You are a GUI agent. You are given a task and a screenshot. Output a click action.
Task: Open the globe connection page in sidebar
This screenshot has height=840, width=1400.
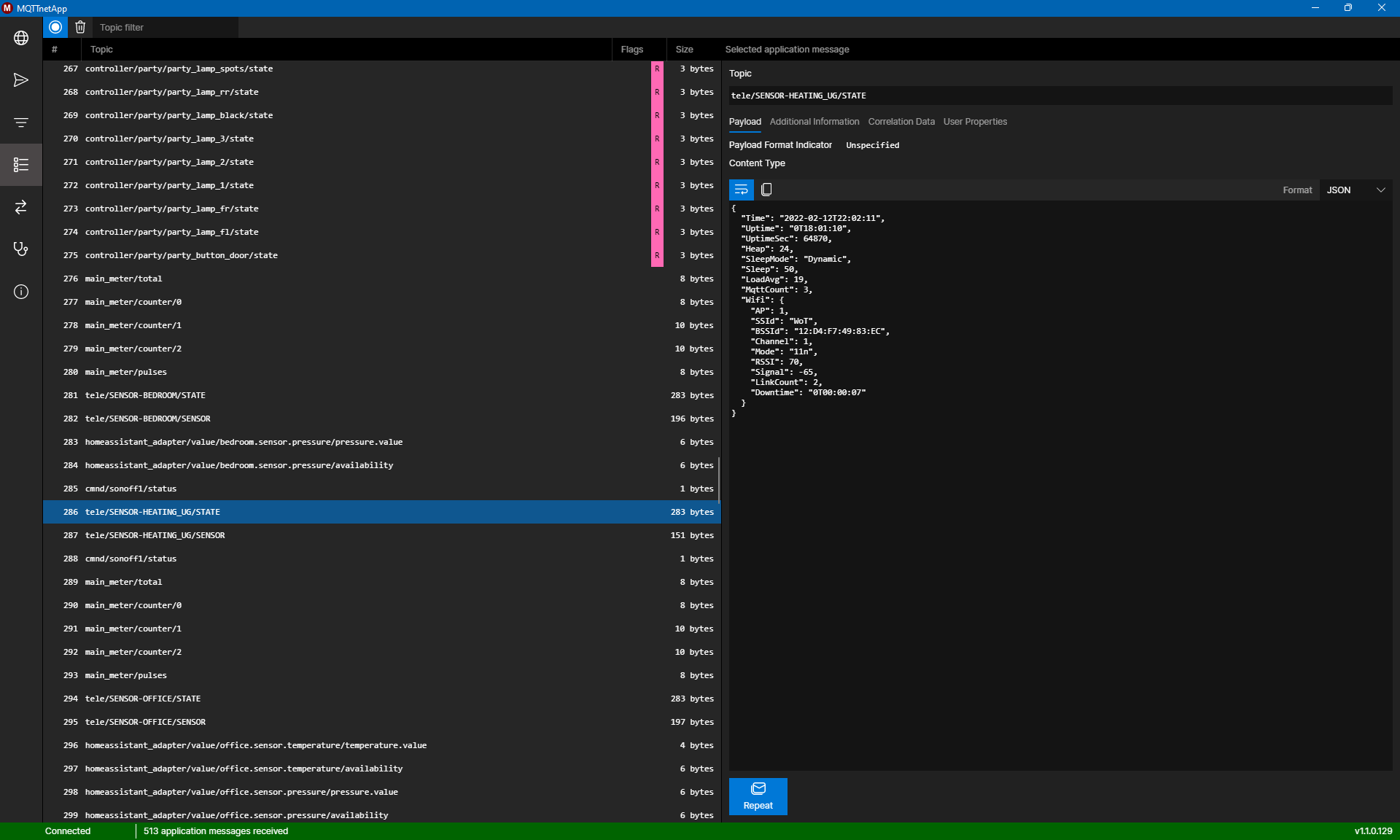(x=21, y=38)
